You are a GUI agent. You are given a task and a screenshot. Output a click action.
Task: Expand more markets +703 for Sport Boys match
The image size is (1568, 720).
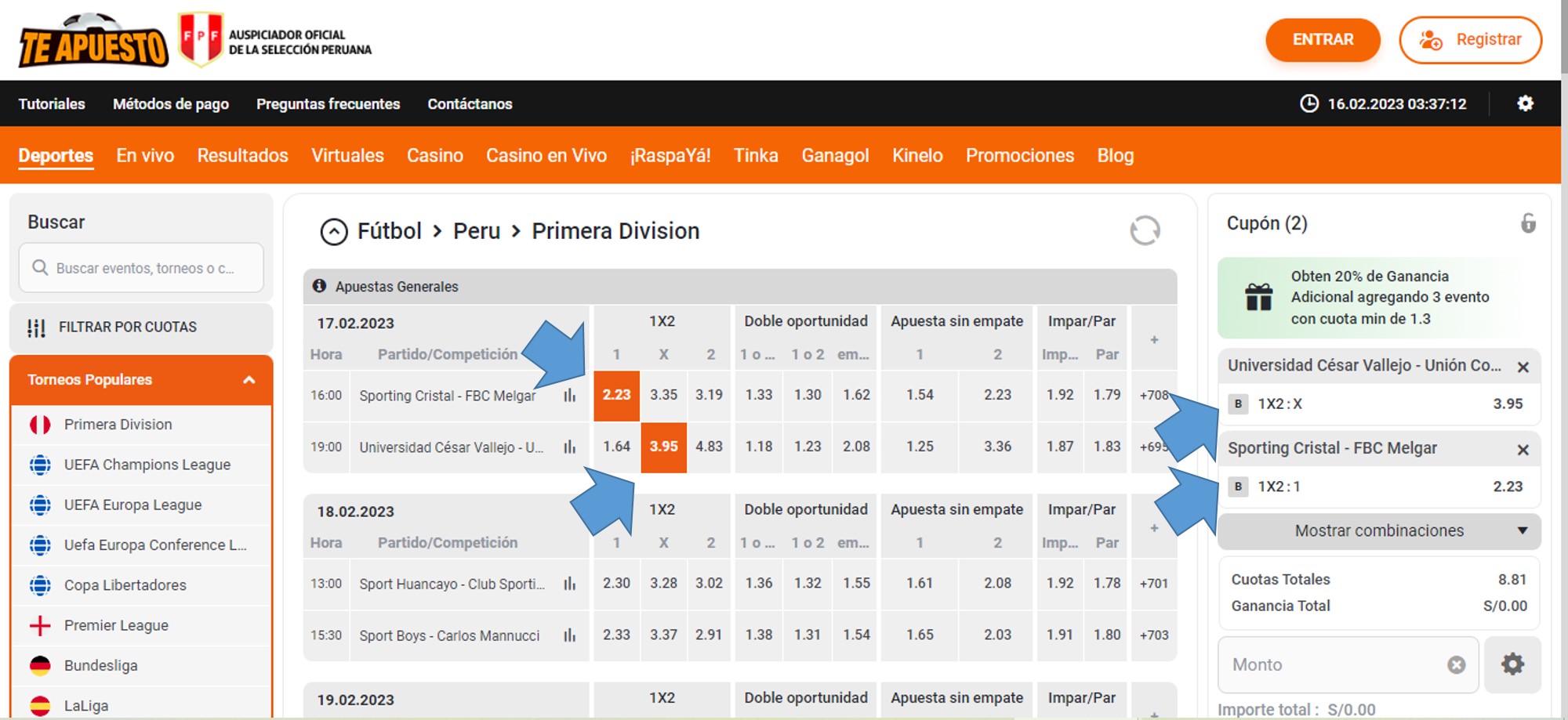tap(1154, 635)
